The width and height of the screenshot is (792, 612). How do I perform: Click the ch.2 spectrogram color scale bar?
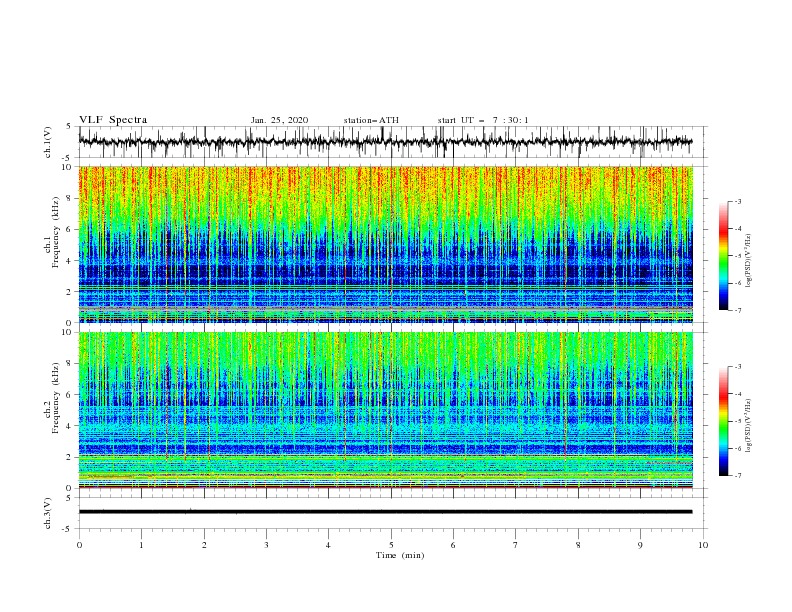pyautogui.click(x=723, y=421)
